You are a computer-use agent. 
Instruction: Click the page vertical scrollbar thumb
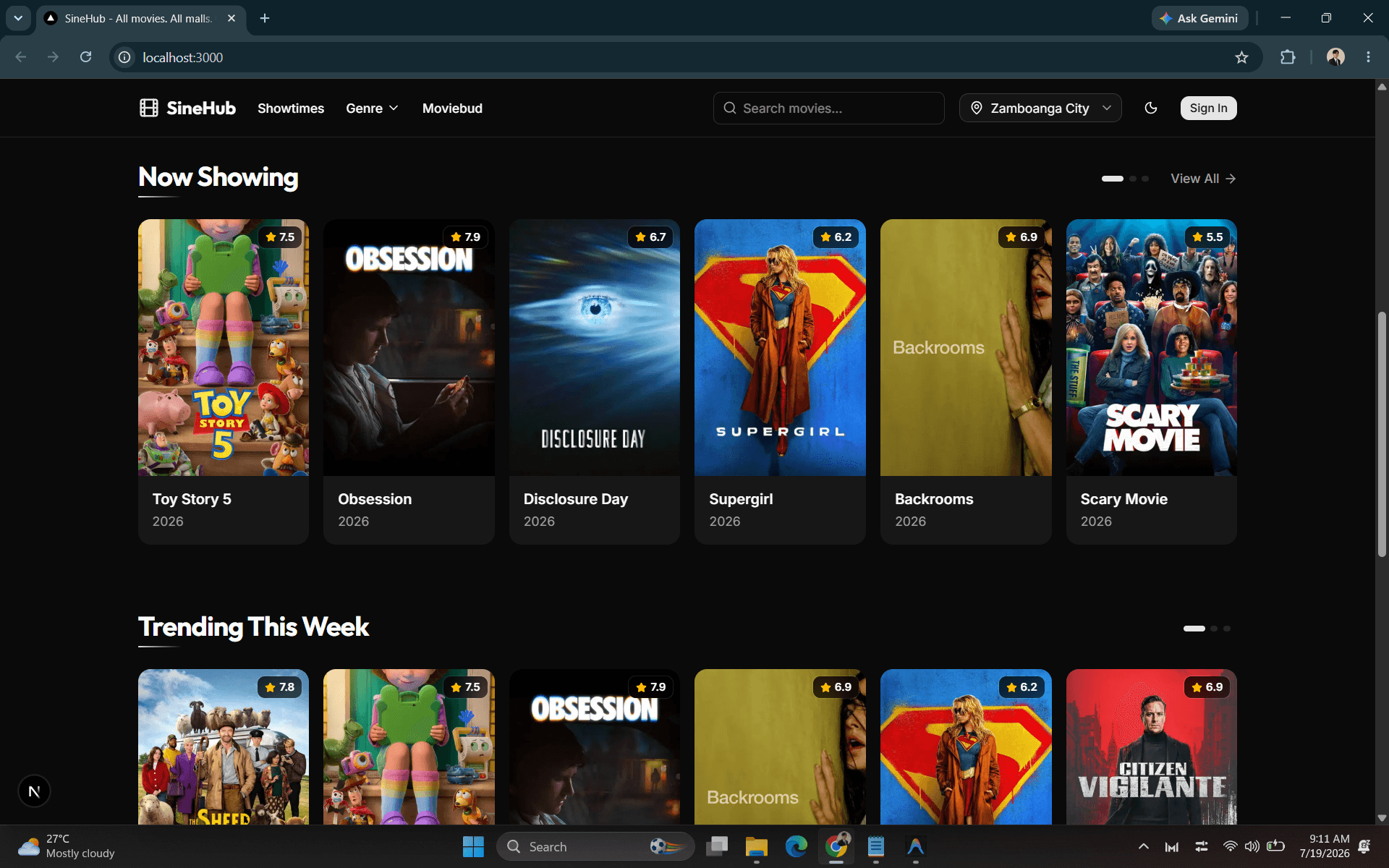[1382, 434]
